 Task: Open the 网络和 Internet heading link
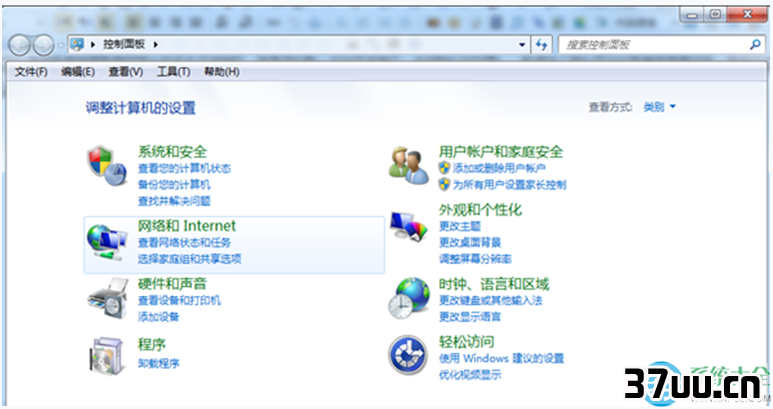pos(186,226)
